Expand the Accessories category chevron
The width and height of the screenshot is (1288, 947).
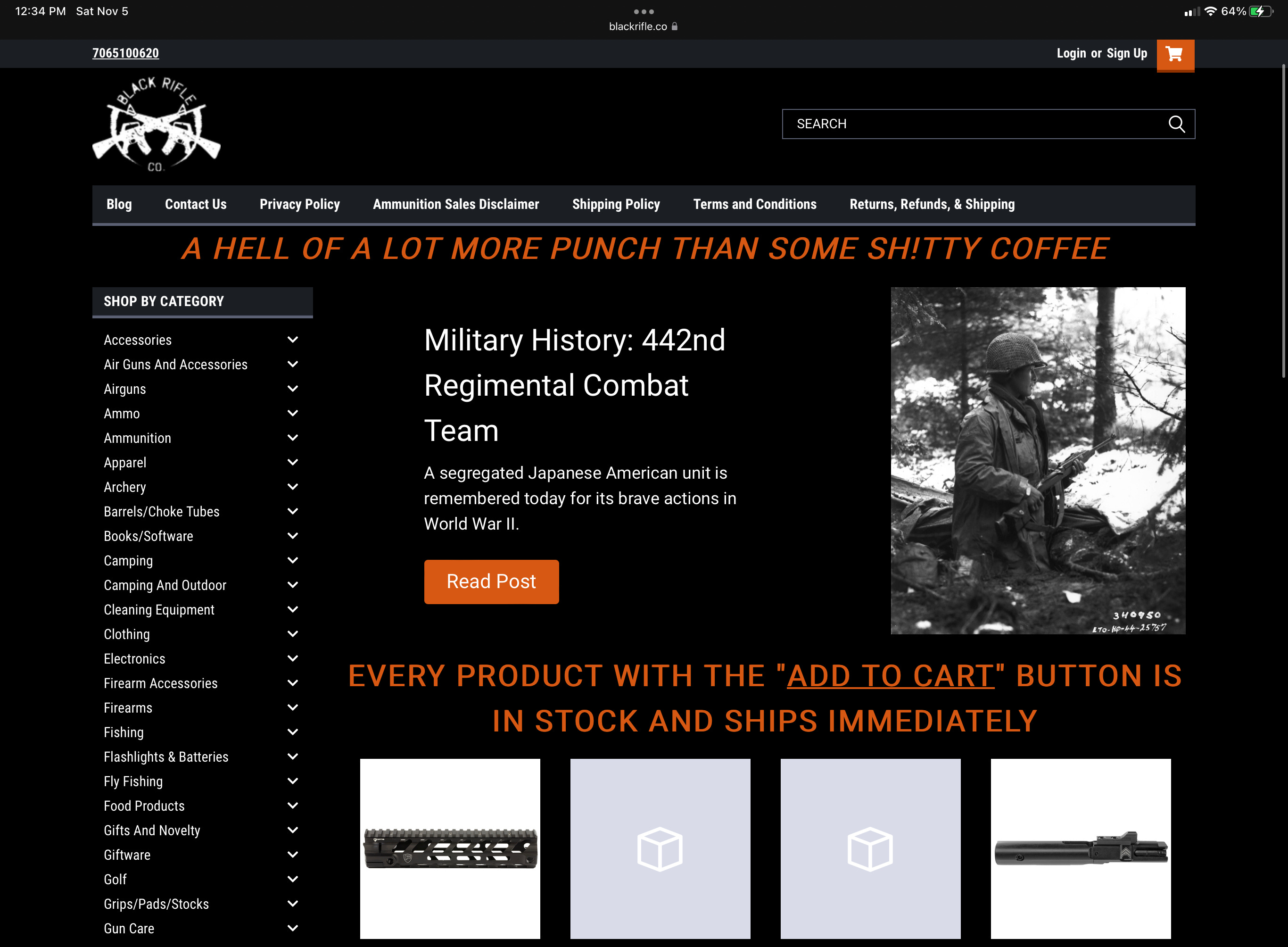(292, 340)
